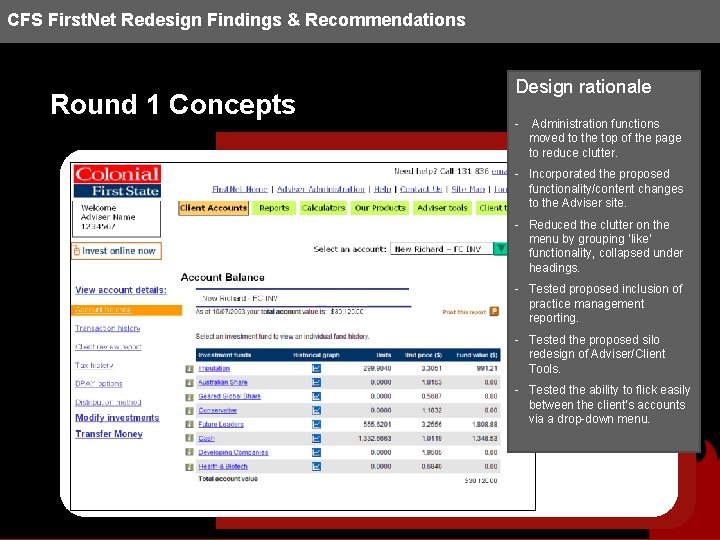Click the orange Print this report icon
Screen dimensions: 720x540
tap(494, 311)
